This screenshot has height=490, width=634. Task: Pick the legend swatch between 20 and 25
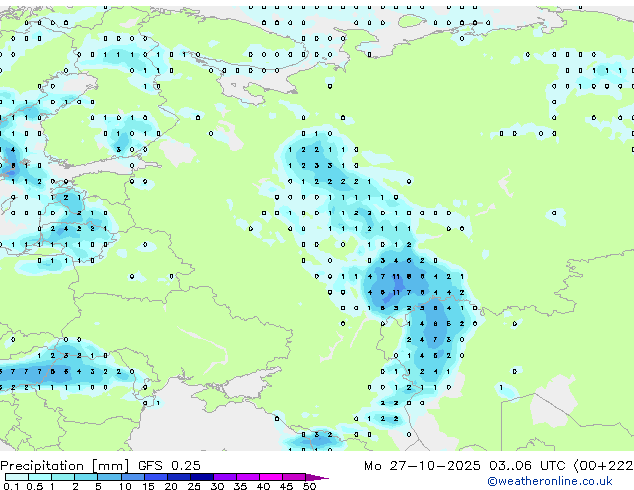[178, 477]
